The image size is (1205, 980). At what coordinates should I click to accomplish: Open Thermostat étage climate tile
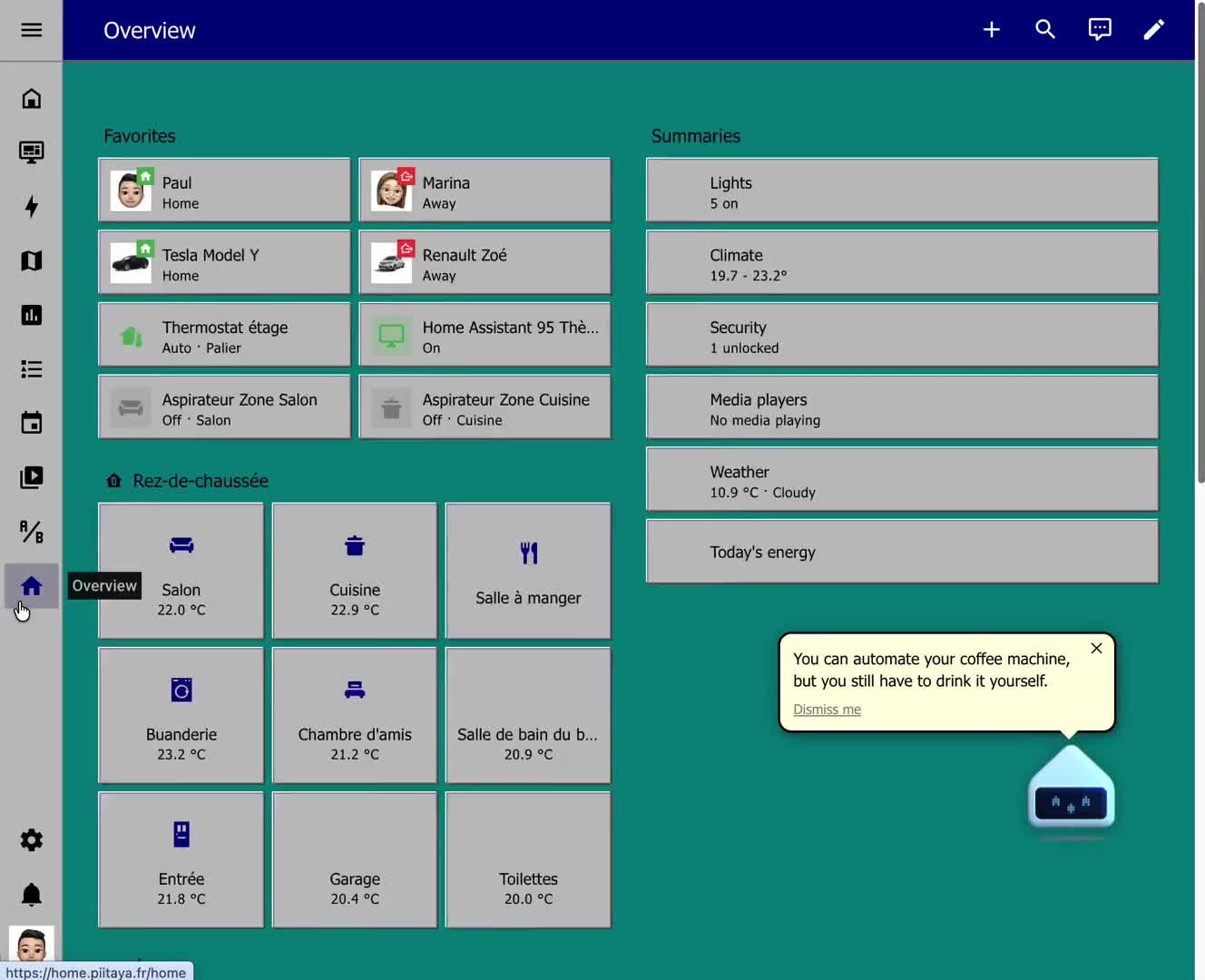pos(224,336)
